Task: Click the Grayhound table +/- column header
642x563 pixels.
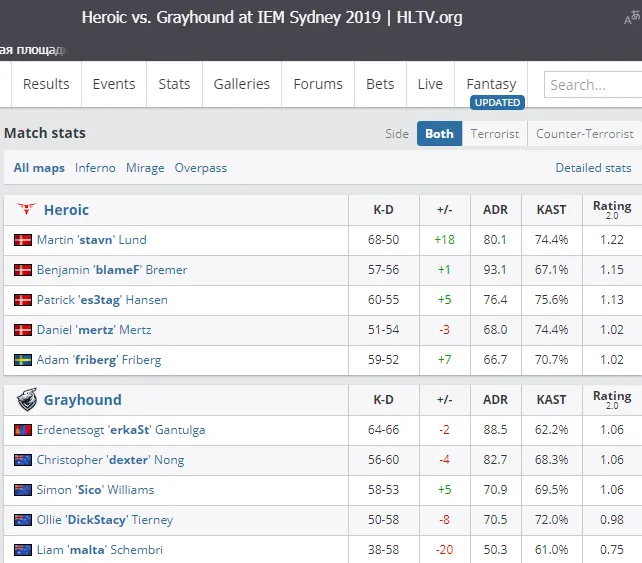Action: [x=445, y=400]
